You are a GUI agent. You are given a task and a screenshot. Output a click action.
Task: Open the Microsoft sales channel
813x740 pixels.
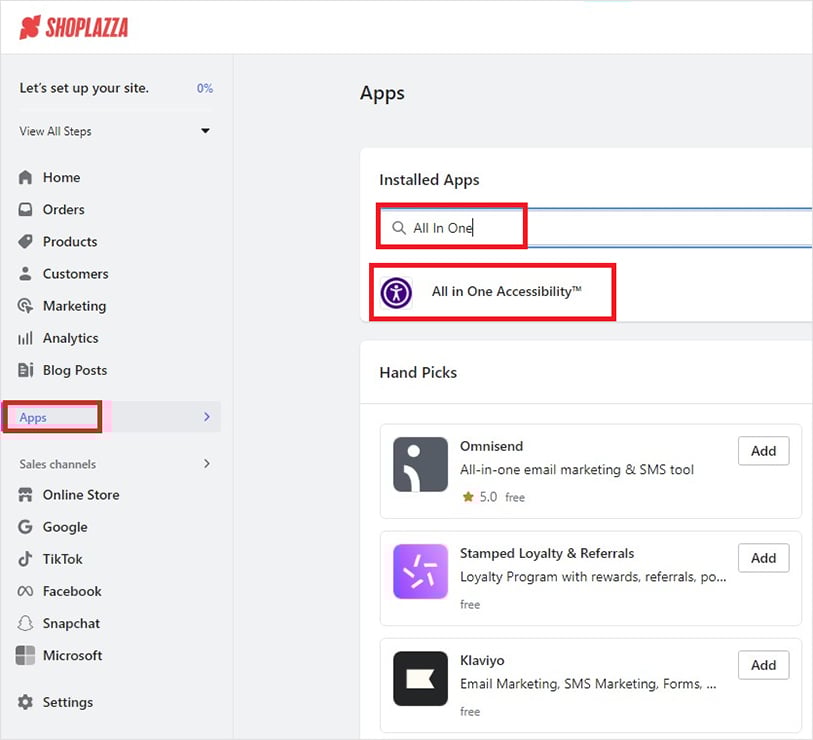(x=73, y=655)
